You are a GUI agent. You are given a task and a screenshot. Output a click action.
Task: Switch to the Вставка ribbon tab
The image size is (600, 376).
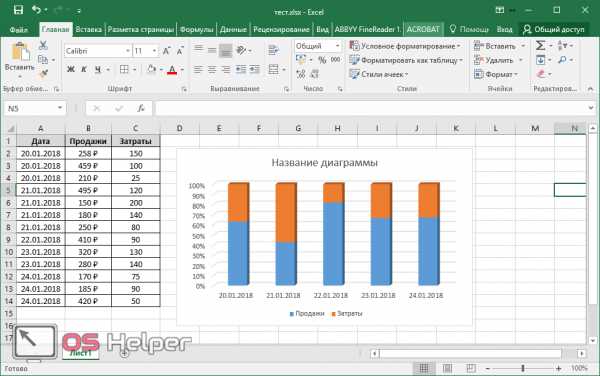click(88, 29)
